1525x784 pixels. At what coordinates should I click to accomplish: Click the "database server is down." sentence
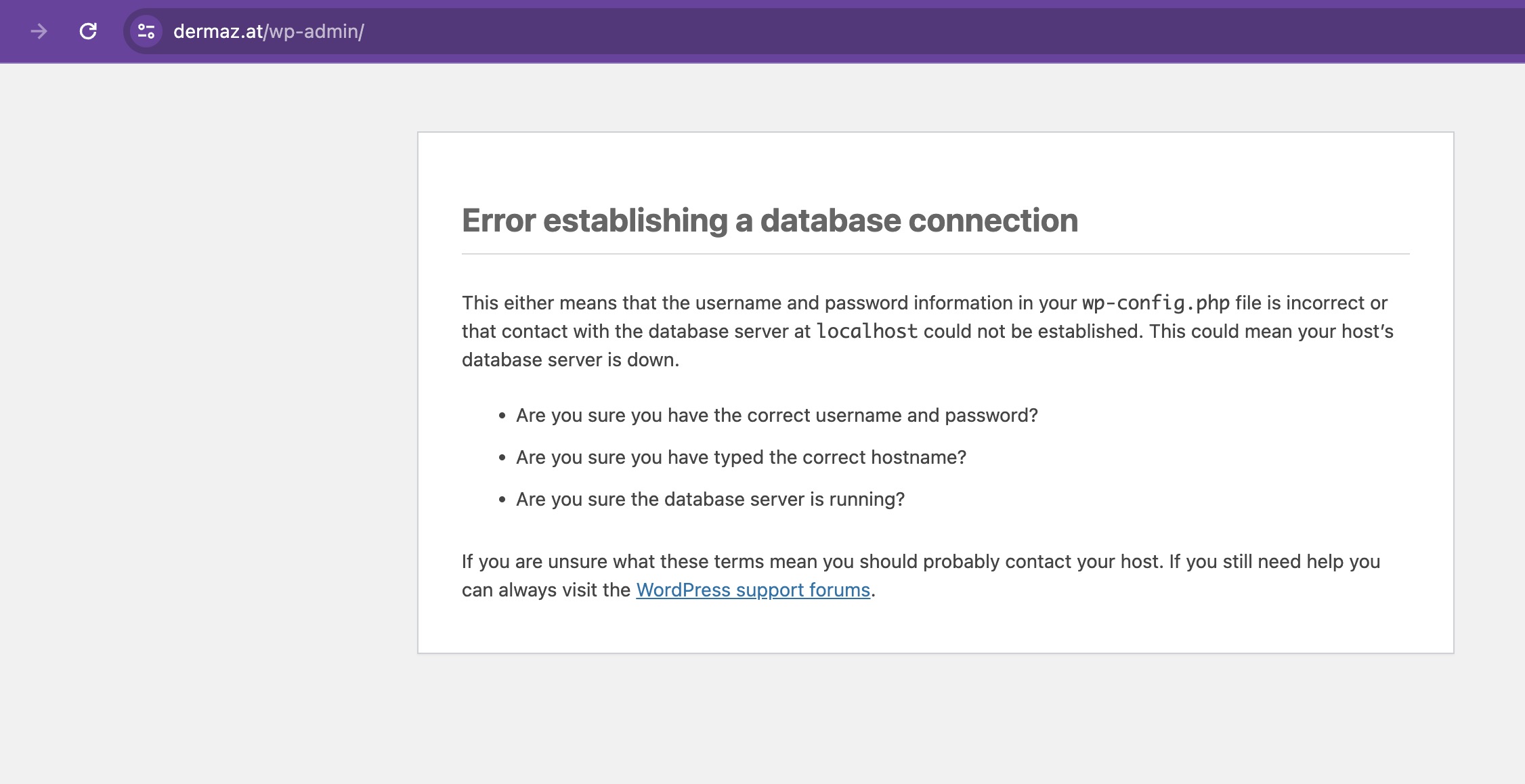[570, 360]
